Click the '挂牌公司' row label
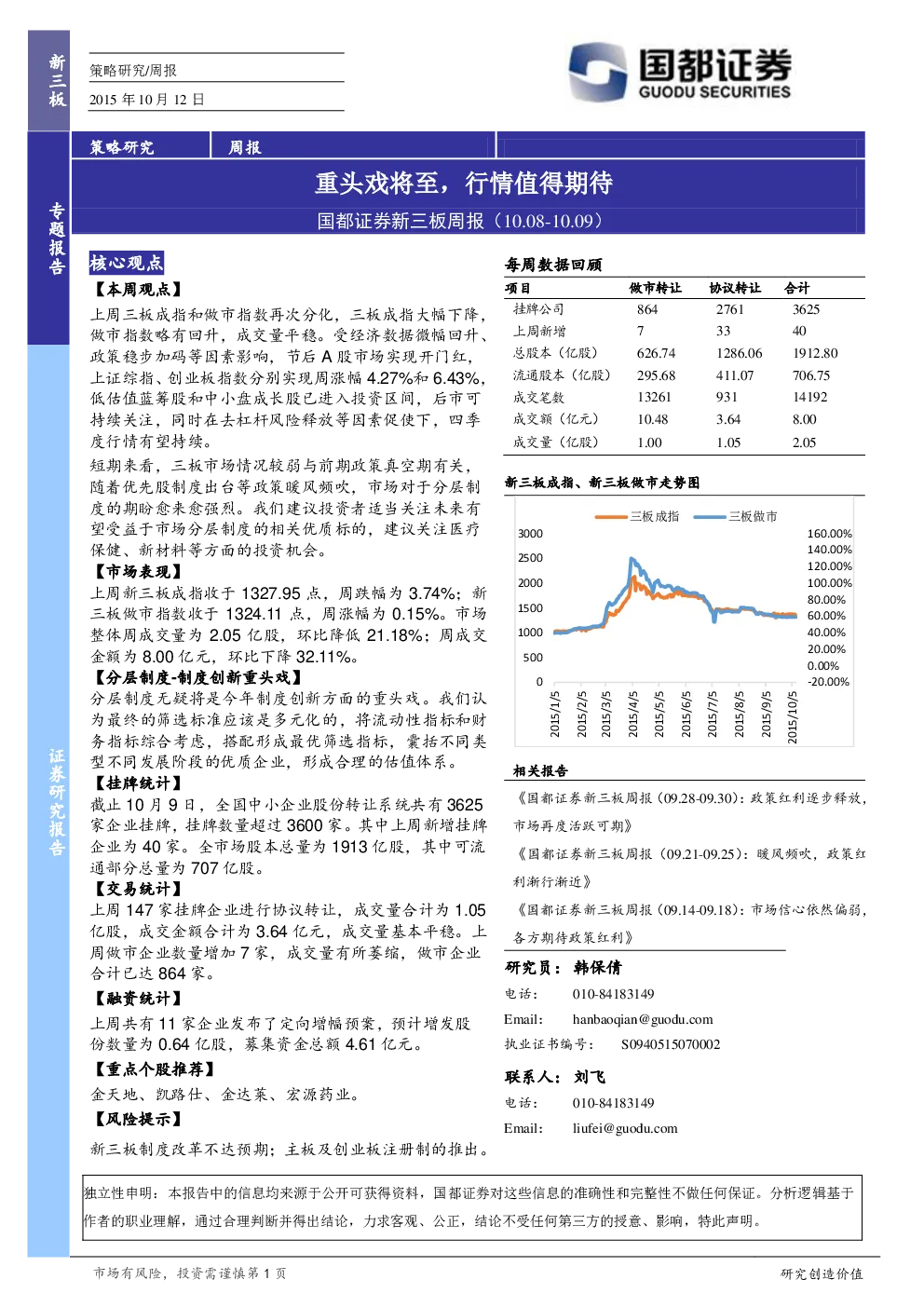 [x=538, y=309]
